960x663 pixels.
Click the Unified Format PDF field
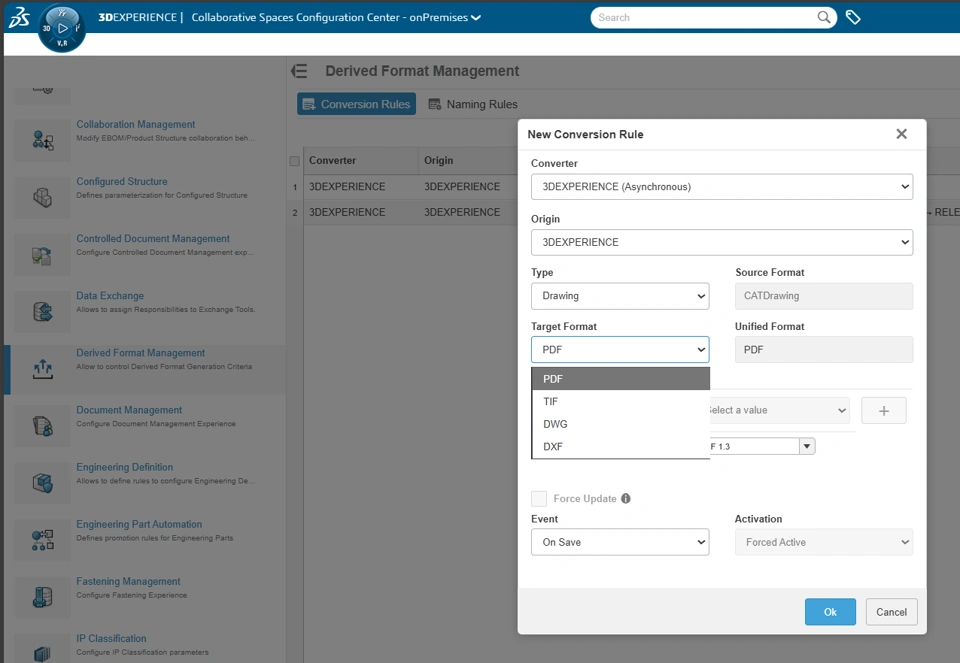tap(823, 350)
